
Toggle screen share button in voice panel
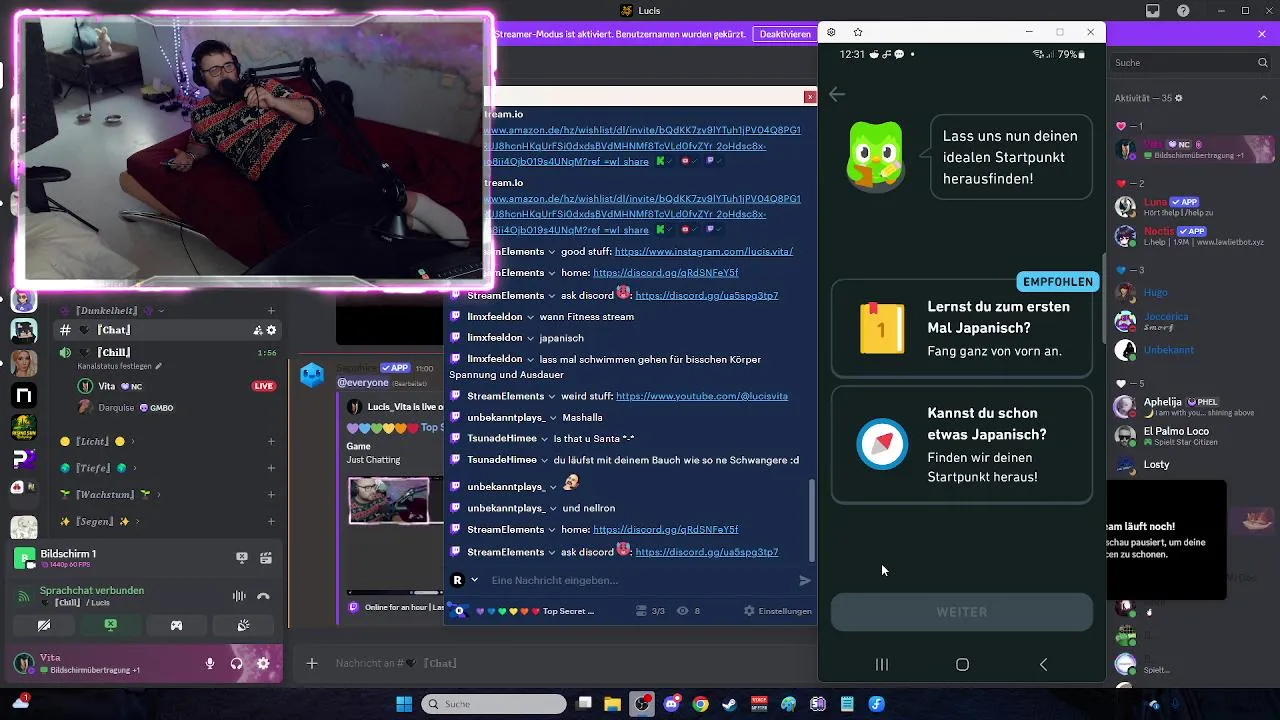[110, 625]
